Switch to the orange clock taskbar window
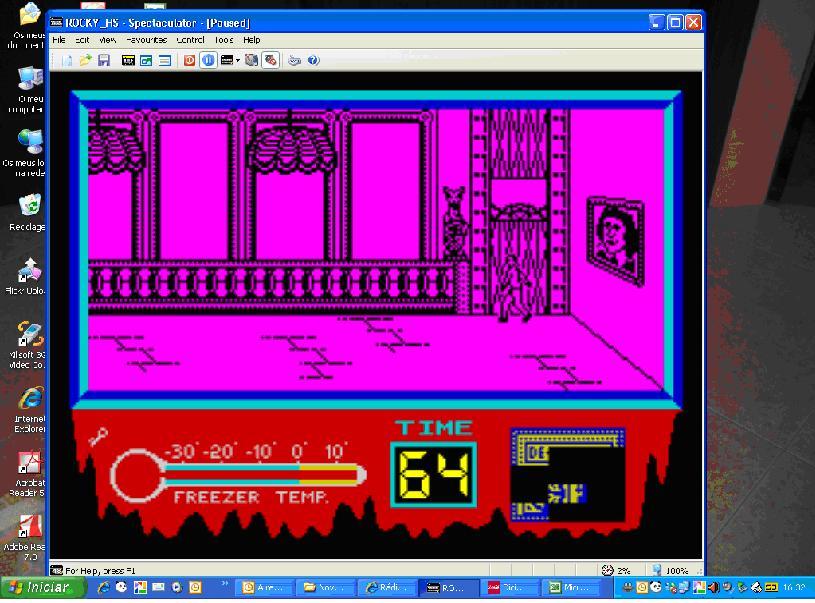The image size is (815, 603). pyautogui.click(x=264, y=587)
